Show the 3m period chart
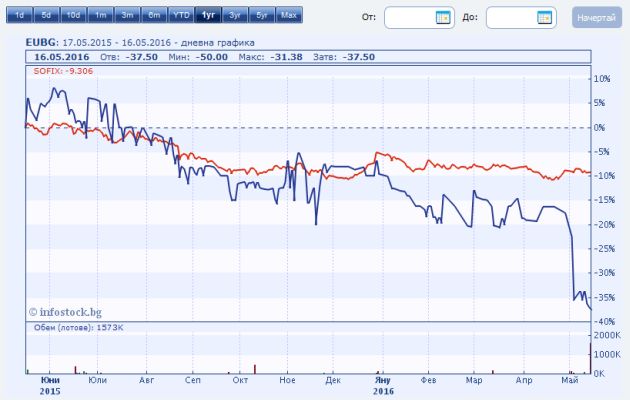Screen dimensions: 630x400 (x=127, y=16)
